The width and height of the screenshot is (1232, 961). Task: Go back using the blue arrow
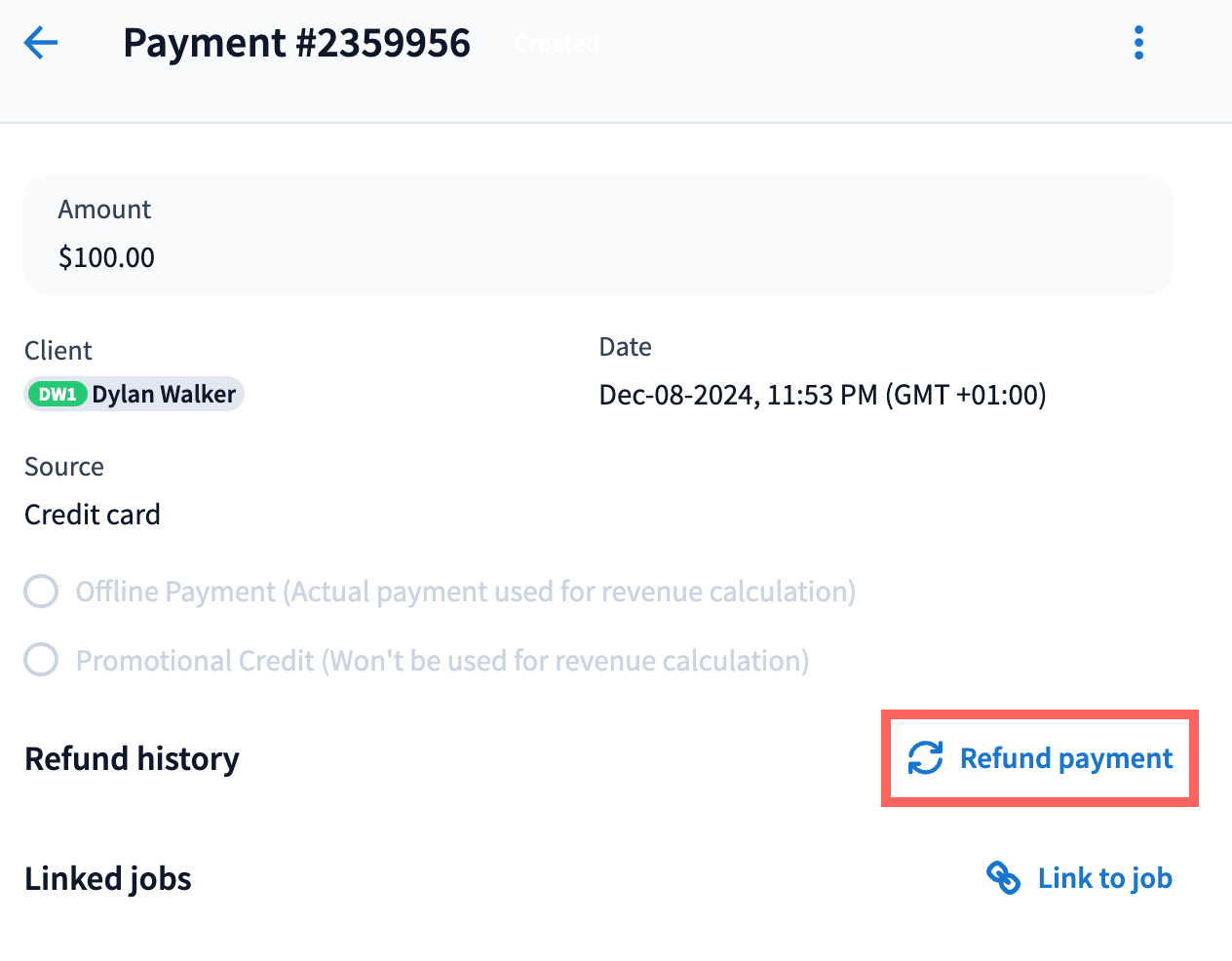tap(41, 43)
